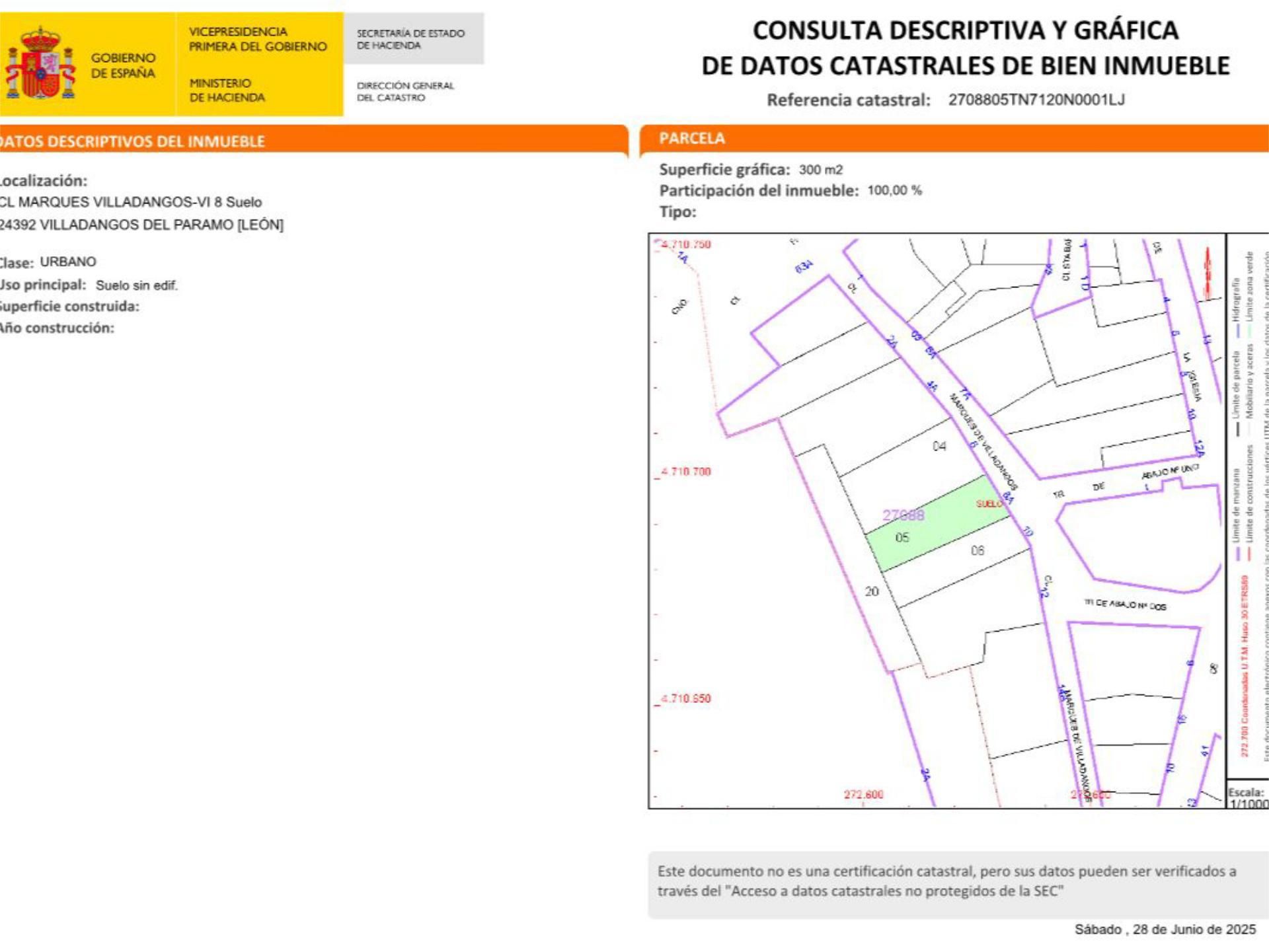Click the 'Escala:' label
This screenshot has width=1269, height=952.
click(1246, 792)
